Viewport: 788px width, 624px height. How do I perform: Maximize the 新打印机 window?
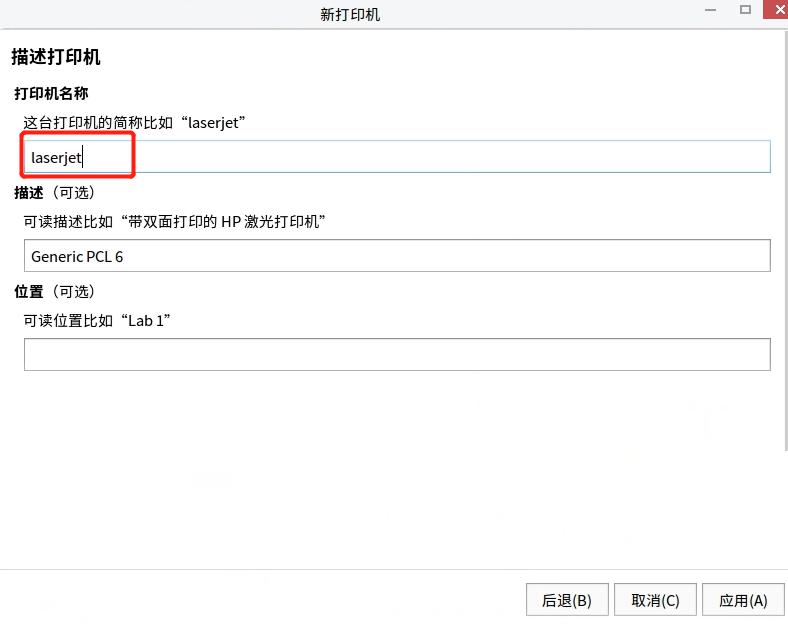(x=745, y=10)
